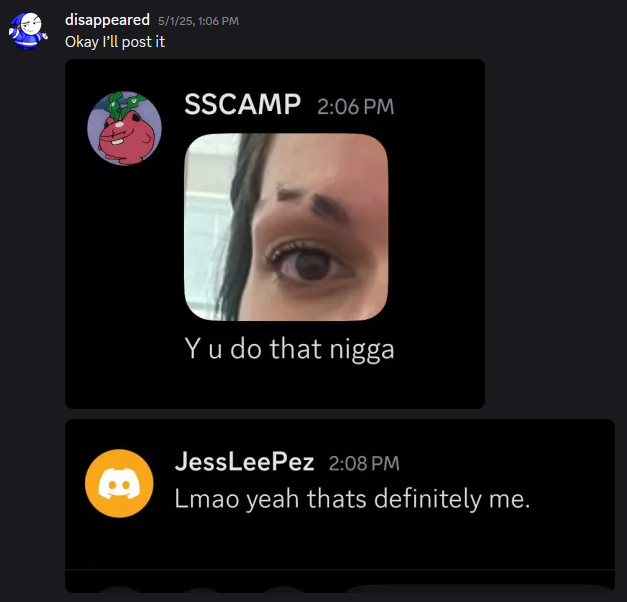
Task: Click the message Lmao yeah thats definitely me
Action: [x=352, y=499]
